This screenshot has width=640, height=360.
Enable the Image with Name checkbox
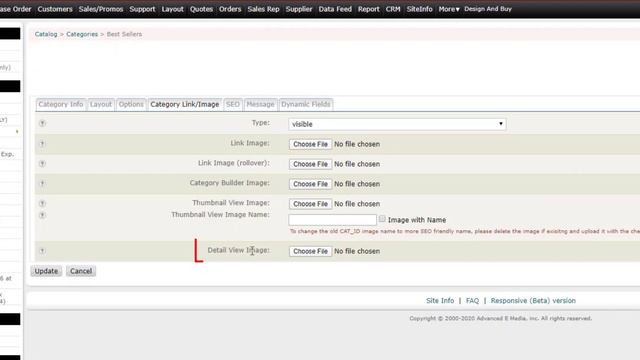(x=382, y=219)
